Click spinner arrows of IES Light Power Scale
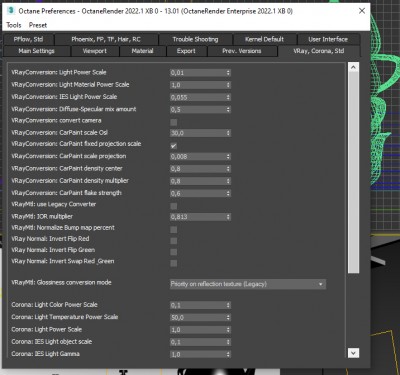 tap(228, 97)
